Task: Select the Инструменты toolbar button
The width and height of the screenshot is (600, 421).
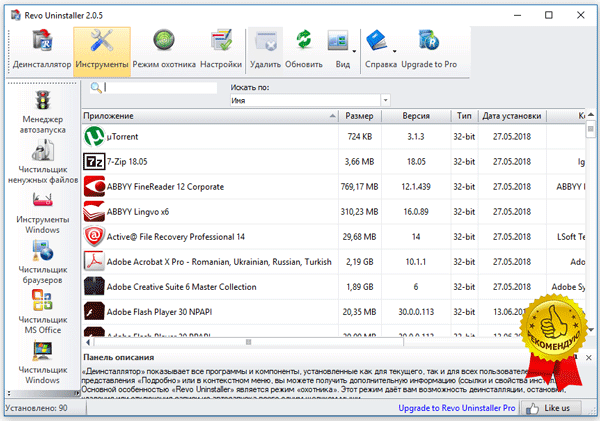Action: point(102,51)
